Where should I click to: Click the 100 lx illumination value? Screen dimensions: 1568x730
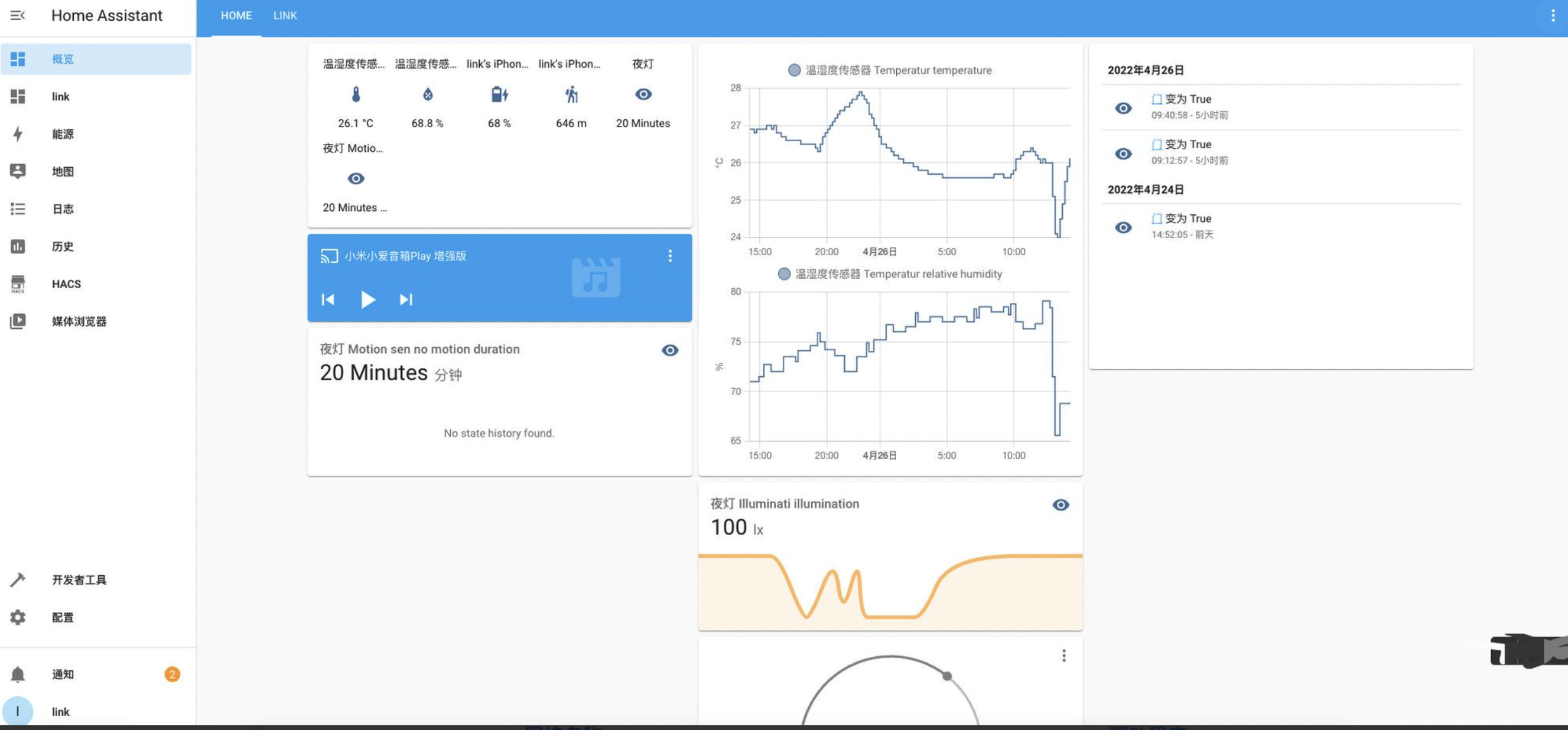(x=737, y=527)
